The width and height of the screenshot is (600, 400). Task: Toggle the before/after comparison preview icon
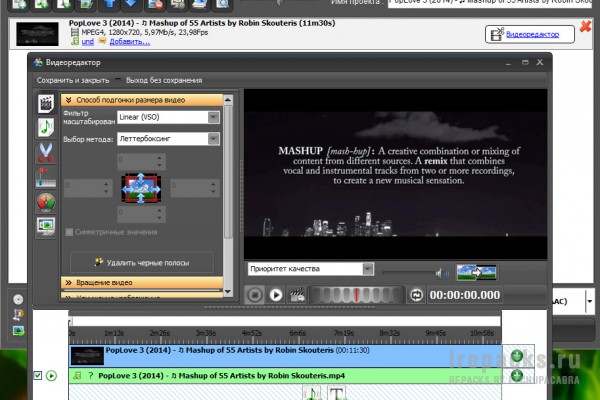(x=476, y=273)
